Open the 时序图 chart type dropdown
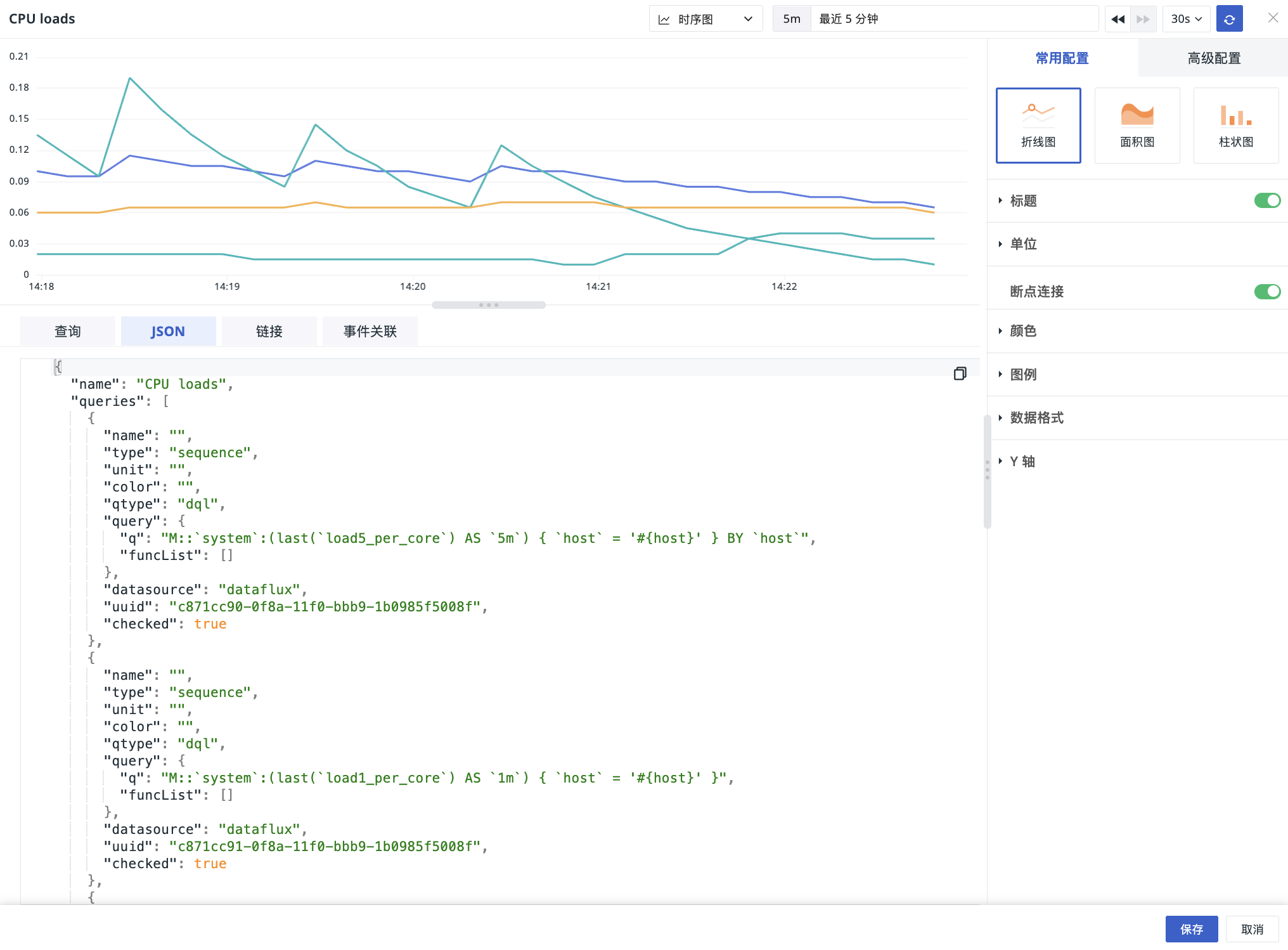The image size is (1288, 950). click(x=705, y=19)
